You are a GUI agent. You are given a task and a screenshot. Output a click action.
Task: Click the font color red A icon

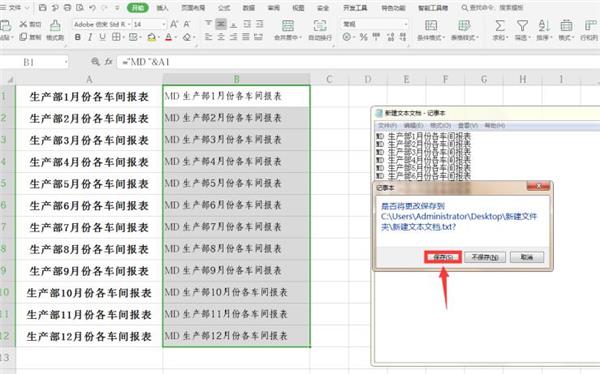168,37
